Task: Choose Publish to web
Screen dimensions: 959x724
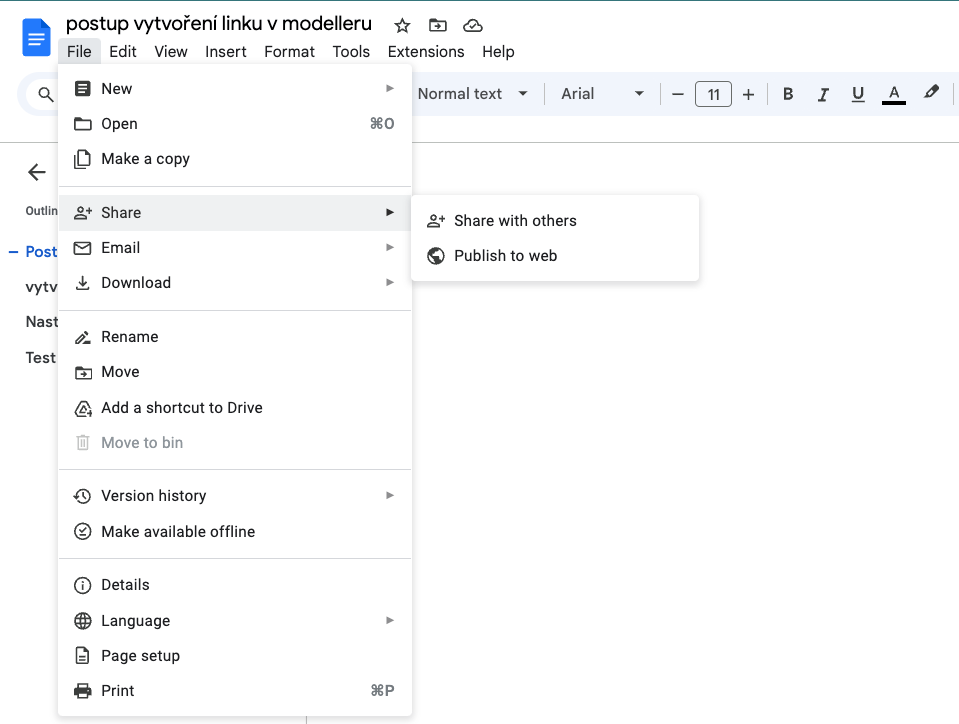Action: pyautogui.click(x=505, y=256)
